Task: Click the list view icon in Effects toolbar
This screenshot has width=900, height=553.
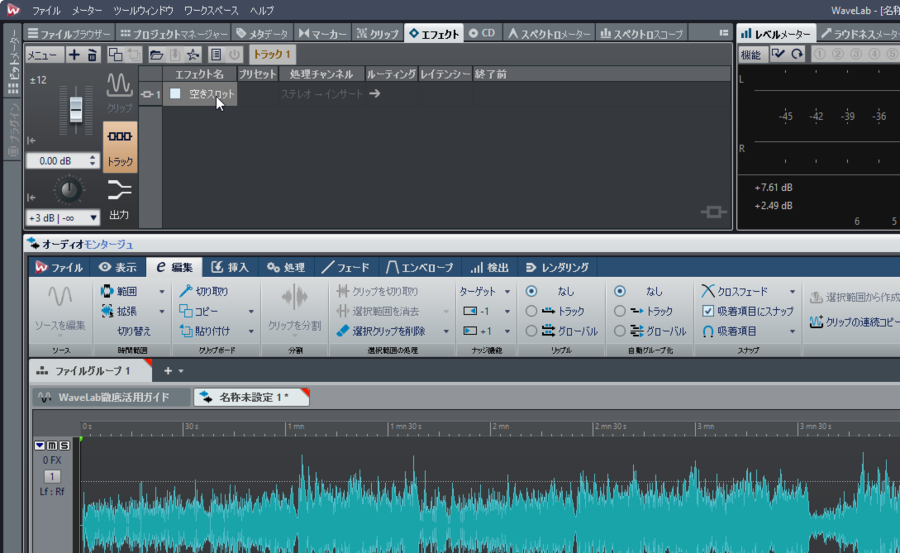Action: 216,55
